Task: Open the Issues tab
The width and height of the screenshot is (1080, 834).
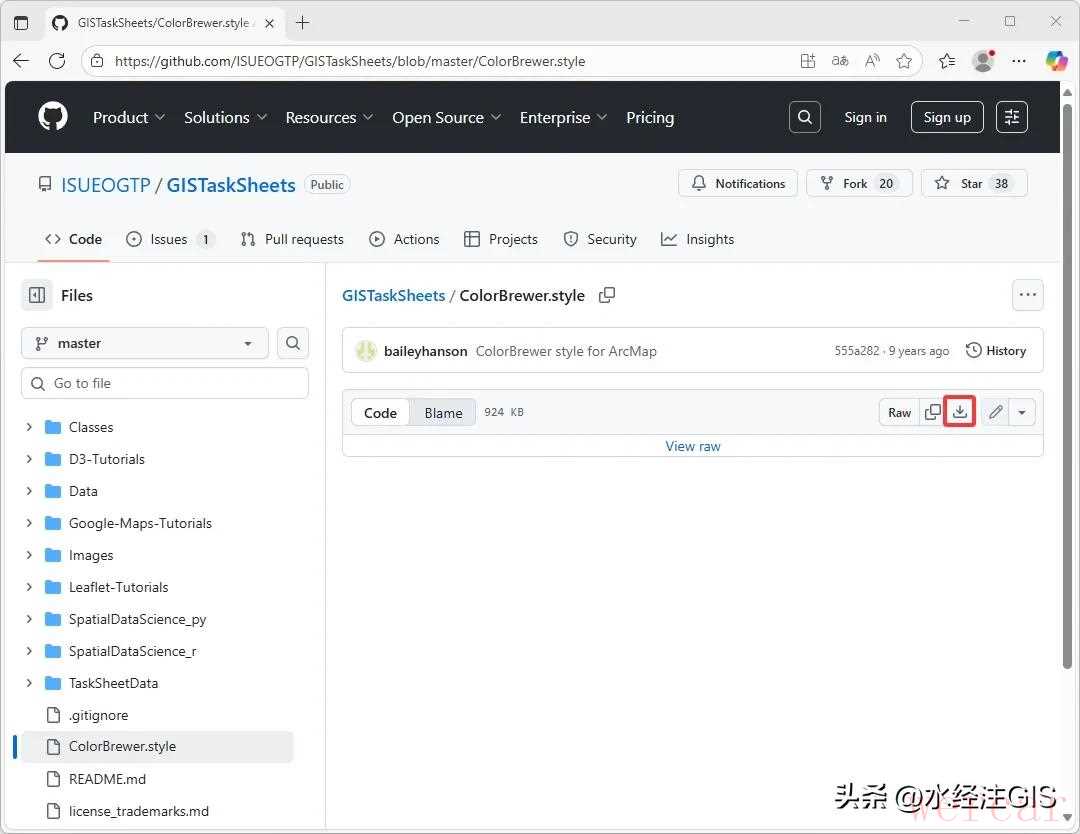Action: click(169, 239)
